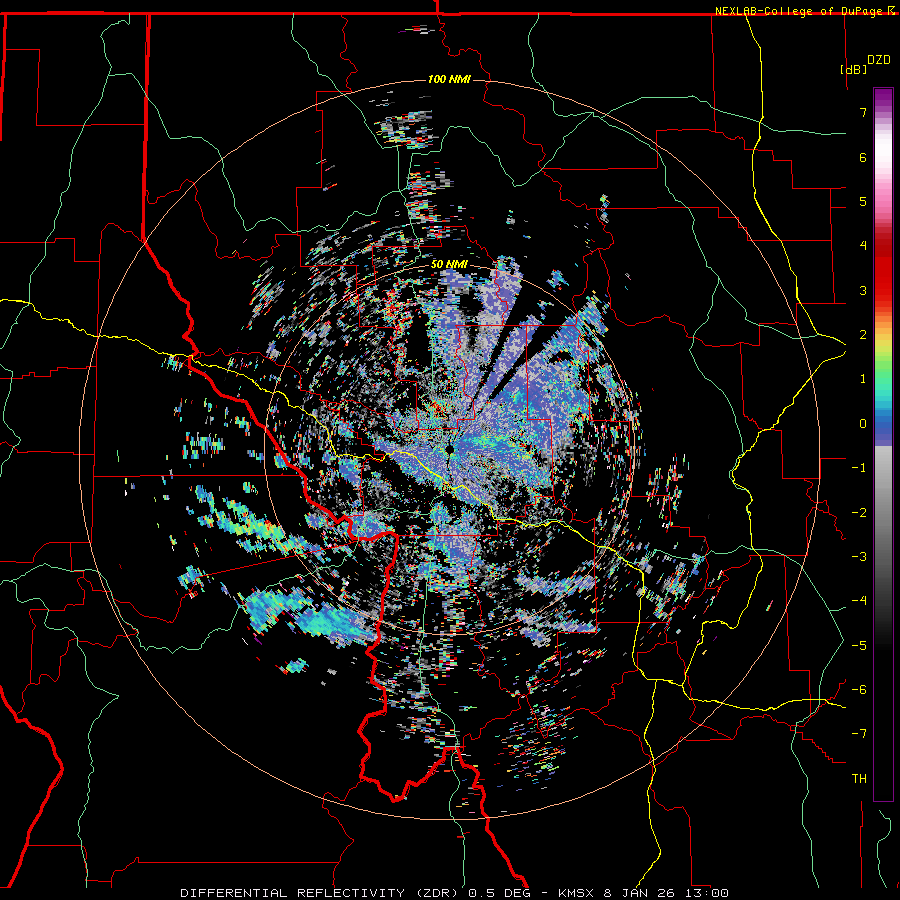Click the -5 scale value
Image resolution: width=900 pixels, height=900 pixels.
[x=859, y=646]
